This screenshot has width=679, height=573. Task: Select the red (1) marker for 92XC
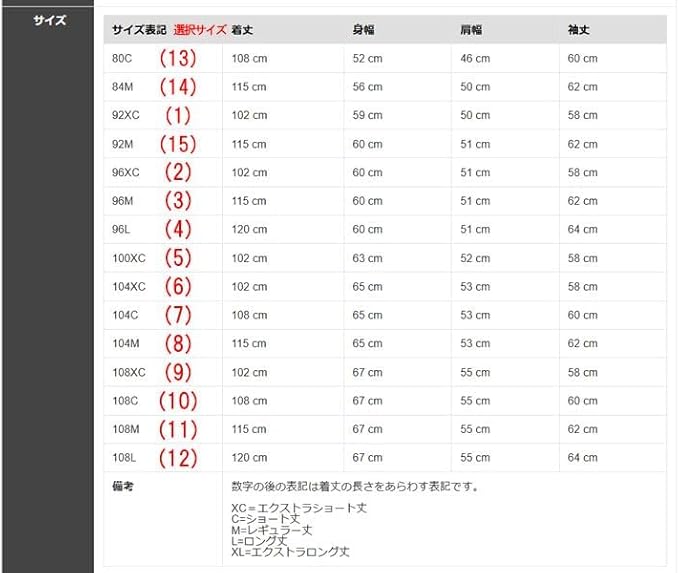178,115
